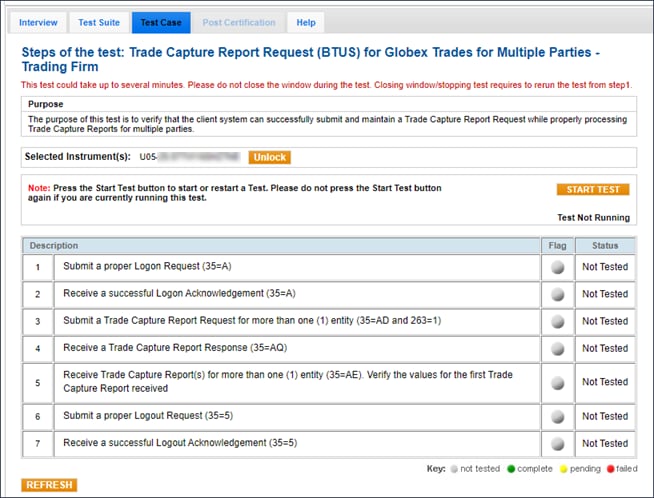The image size is (654, 498).
Task: Unlock the selected instrument
Action: tap(269, 157)
